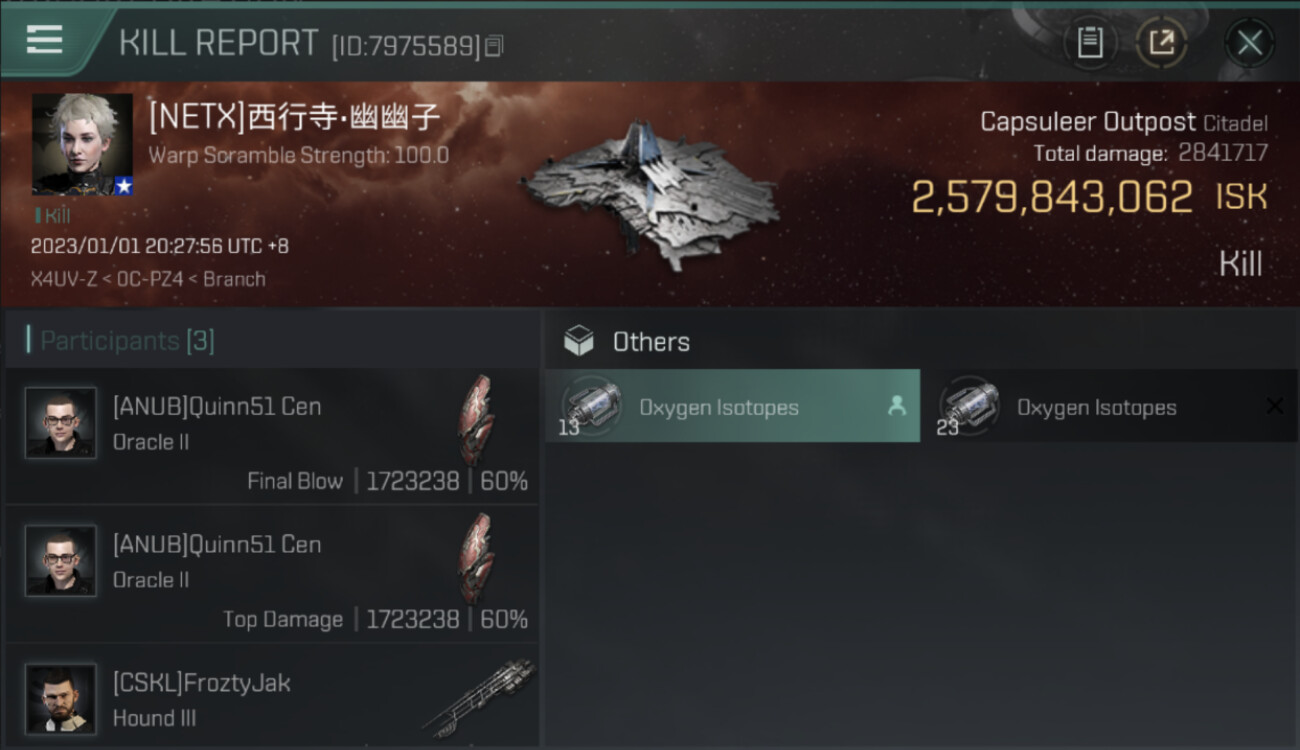Image resolution: width=1300 pixels, height=750 pixels.
Task: Click the Capsuleer Outpost citadel image
Action: tap(650, 195)
